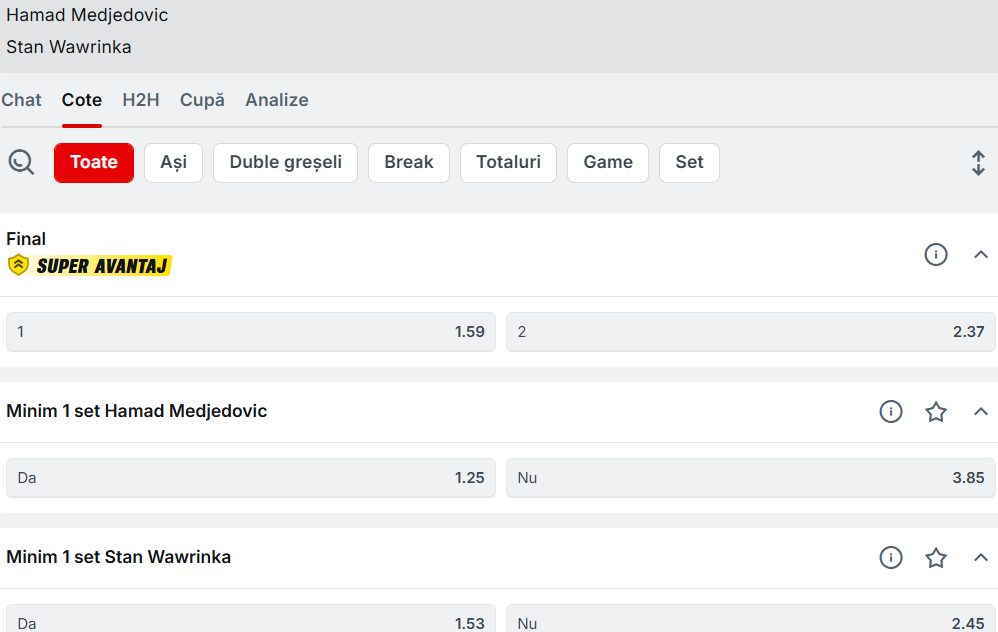Select the Toate filter chip
Viewport: 998px width, 632px height.
(x=94, y=162)
